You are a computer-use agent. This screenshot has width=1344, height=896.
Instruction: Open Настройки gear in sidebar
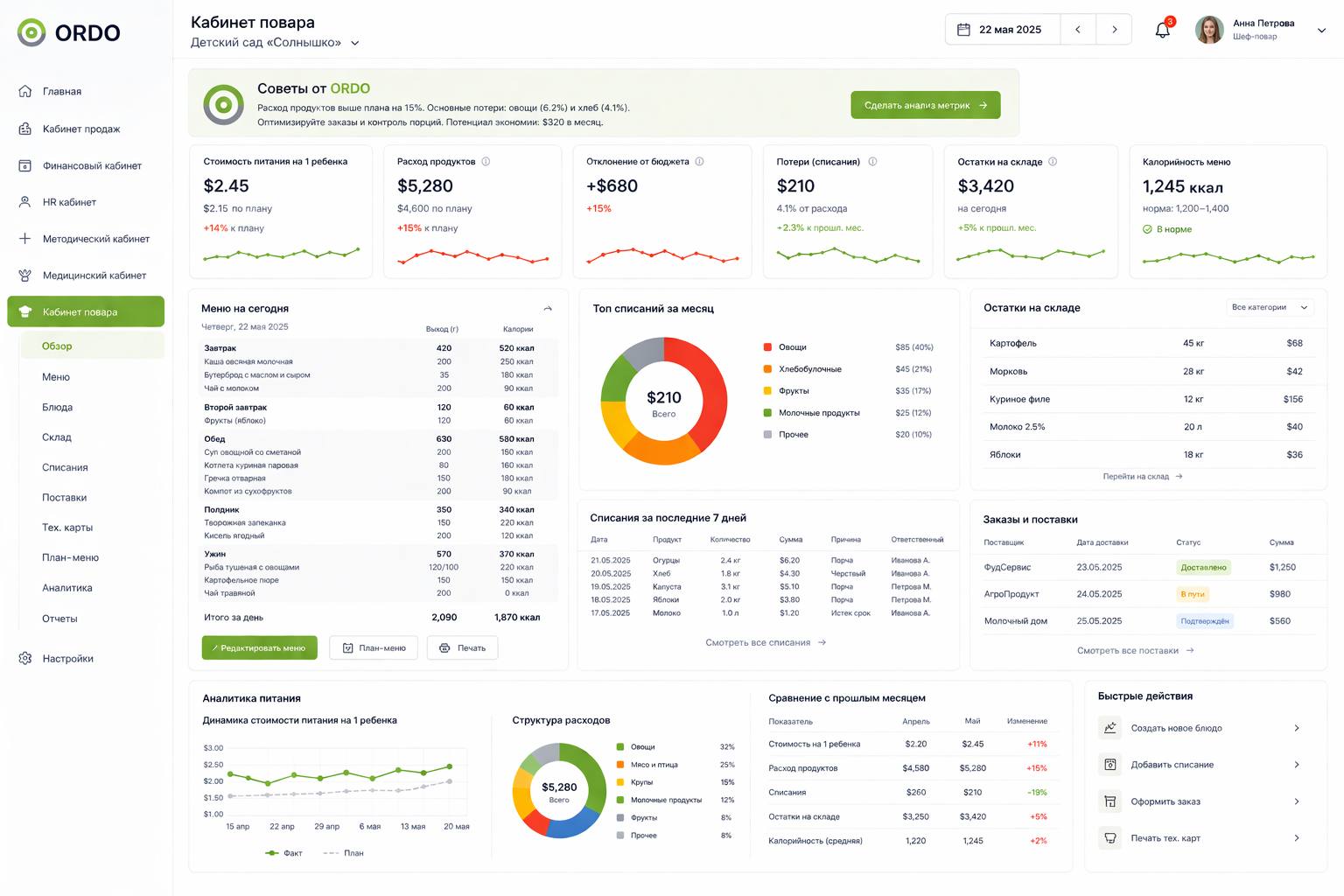pyautogui.click(x=25, y=658)
